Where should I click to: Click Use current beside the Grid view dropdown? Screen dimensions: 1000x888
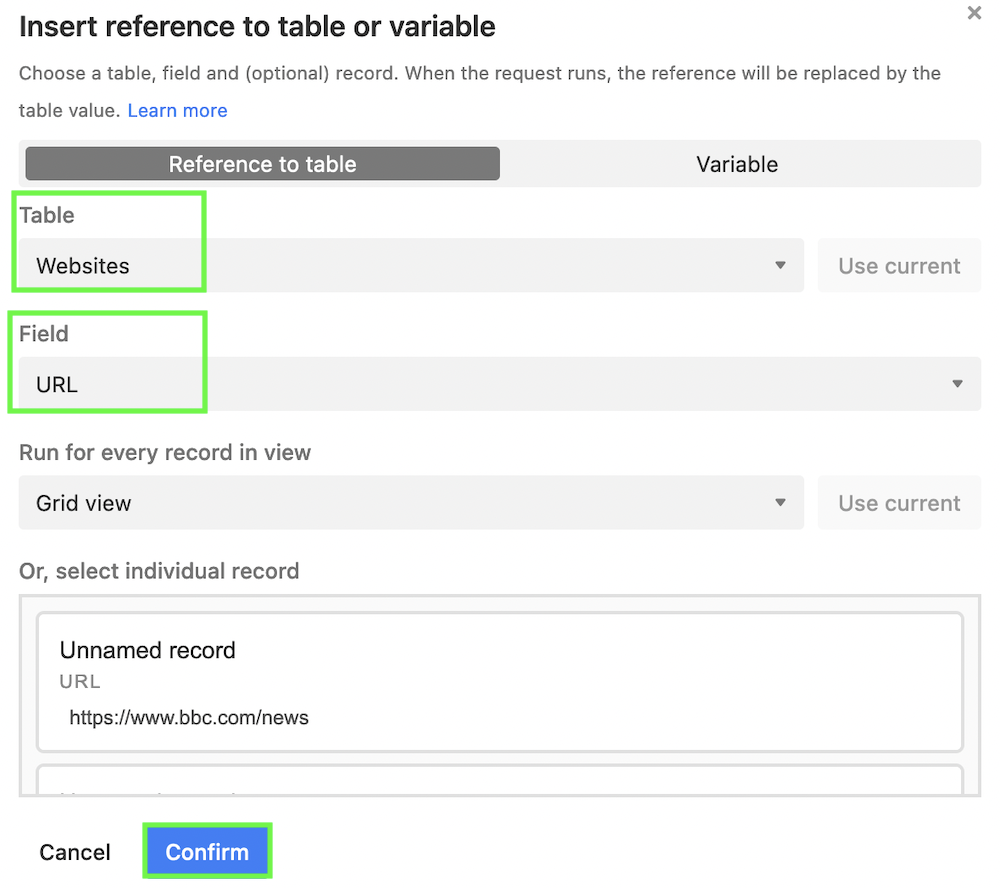pyautogui.click(x=898, y=503)
